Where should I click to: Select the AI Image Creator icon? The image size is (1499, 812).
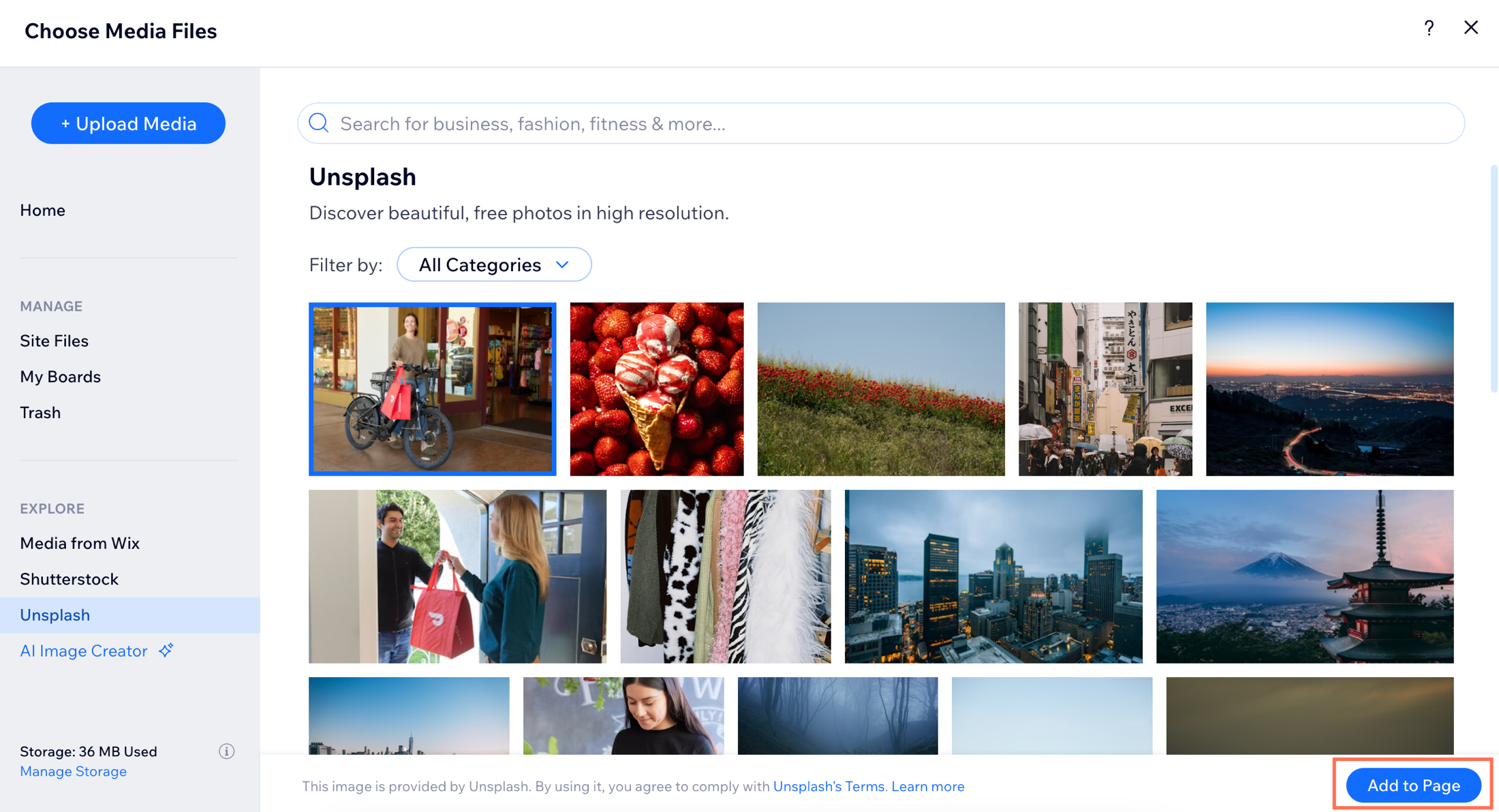point(166,650)
